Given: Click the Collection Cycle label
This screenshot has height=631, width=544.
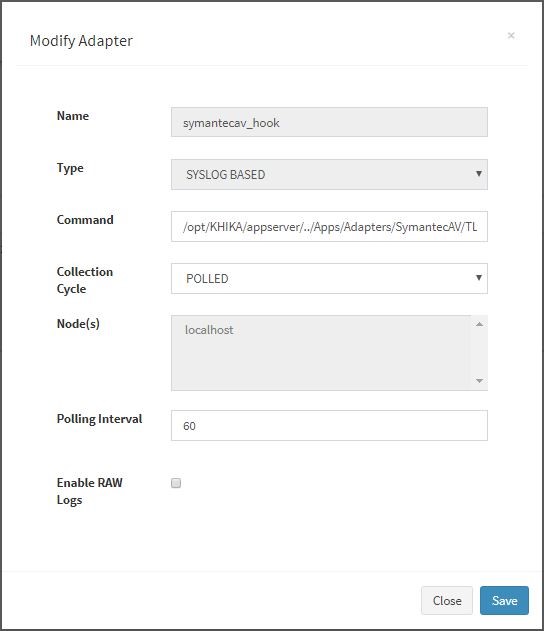Looking at the screenshot, I should click(85, 280).
